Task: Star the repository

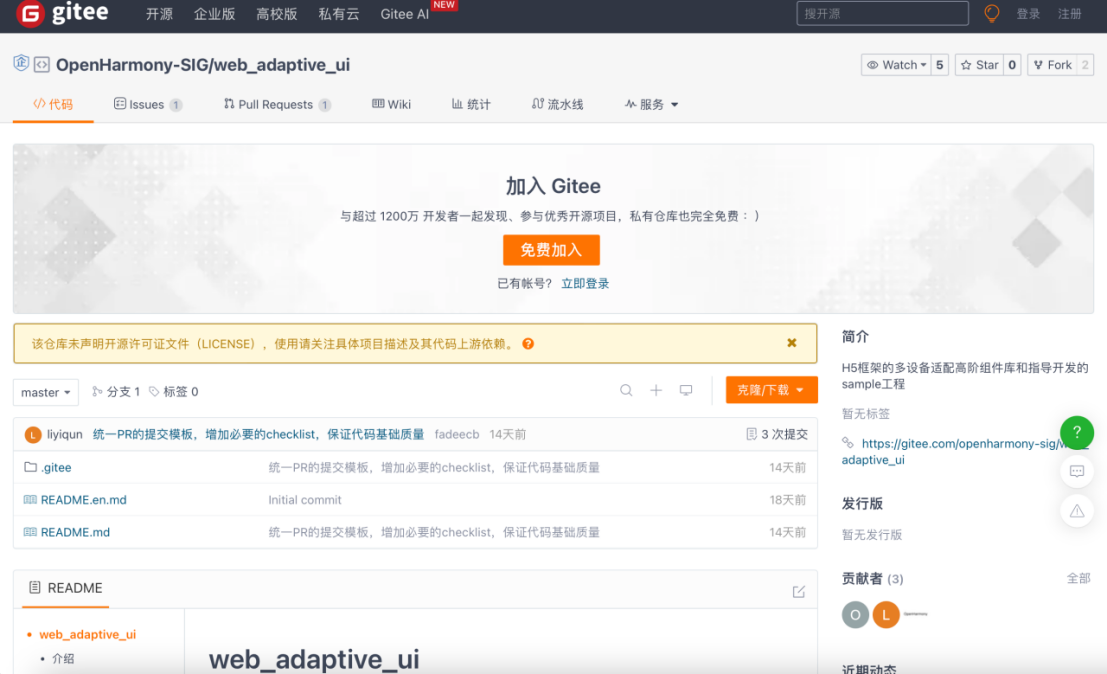Action: (979, 65)
